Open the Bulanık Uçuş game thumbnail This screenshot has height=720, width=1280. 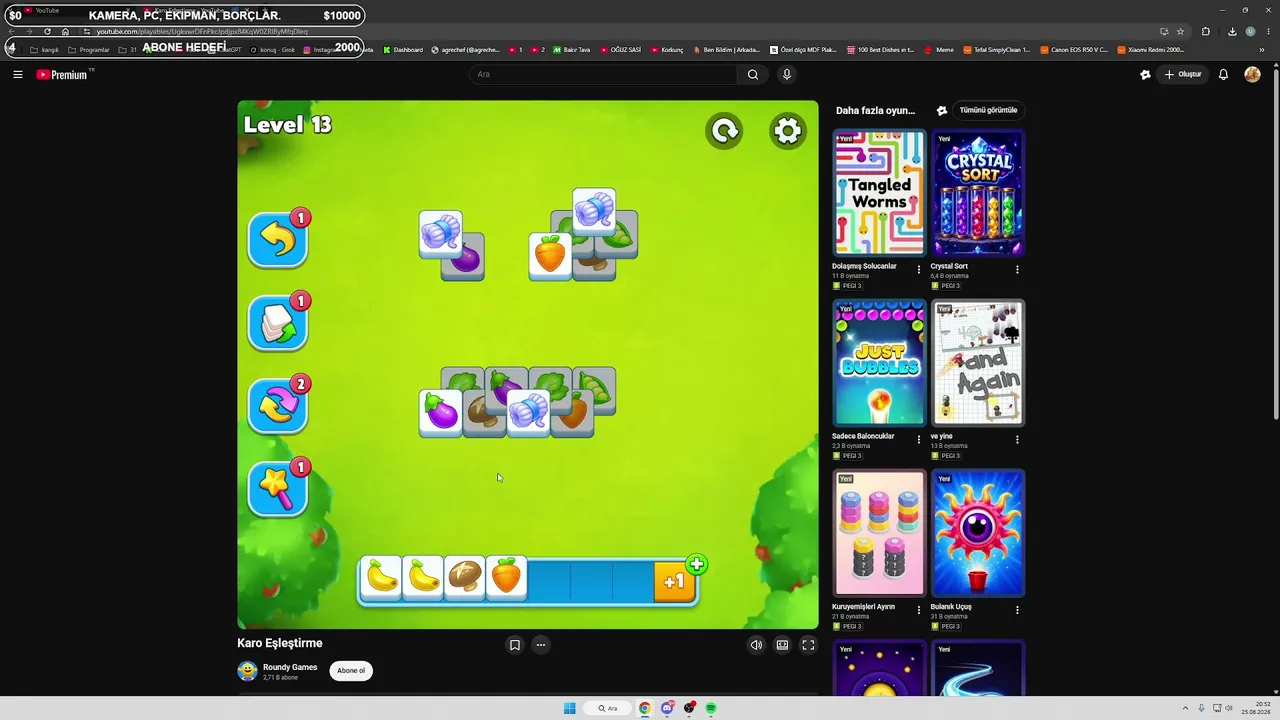[978, 533]
